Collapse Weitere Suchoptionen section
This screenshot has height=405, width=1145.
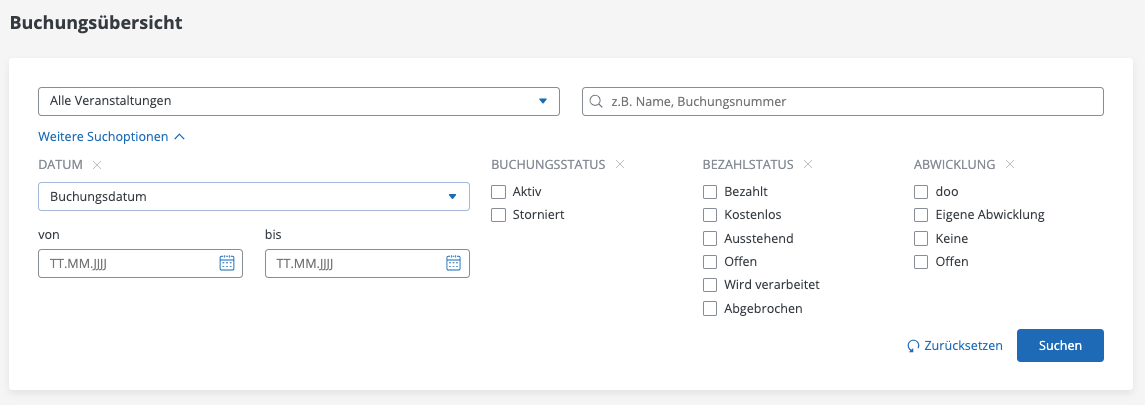(x=111, y=137)
